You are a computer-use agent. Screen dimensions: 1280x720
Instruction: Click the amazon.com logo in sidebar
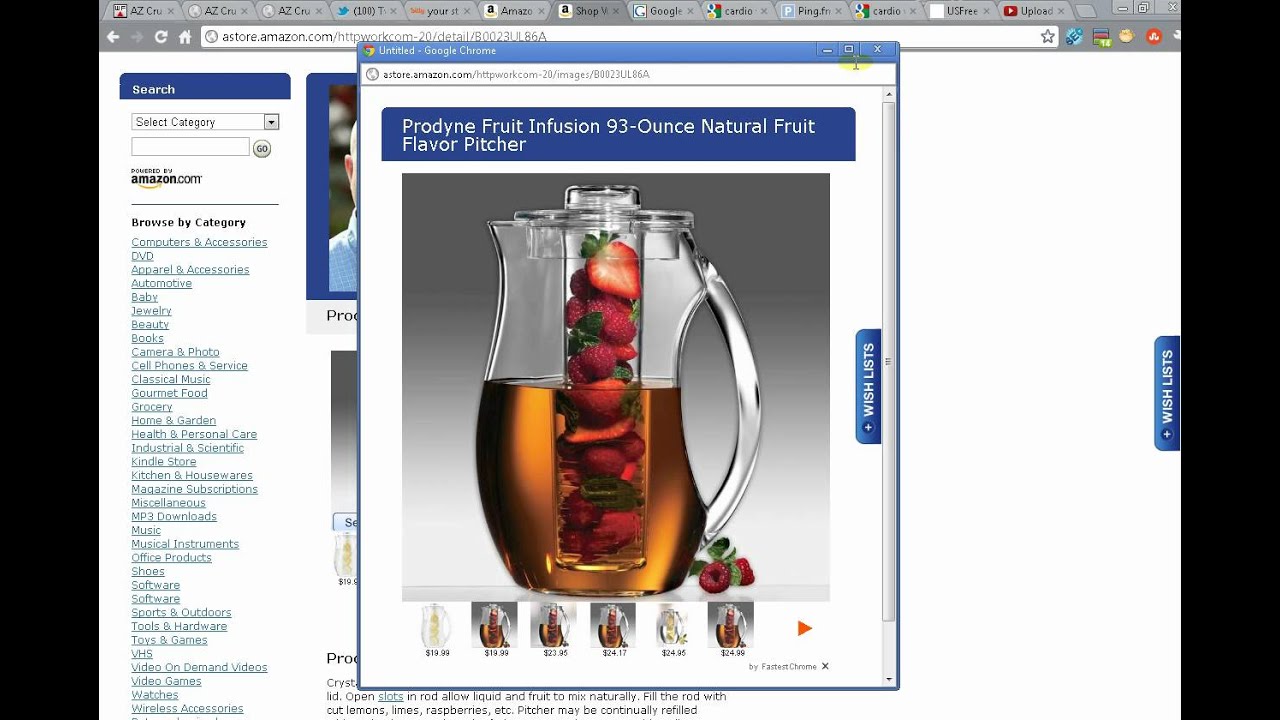coord(166,179)
